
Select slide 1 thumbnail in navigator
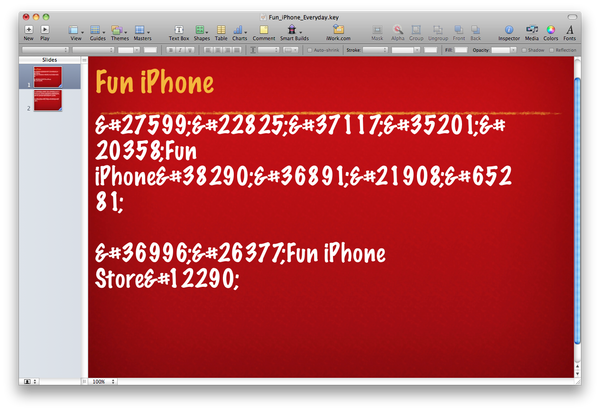pyautogui.click(x=47, y=77)
